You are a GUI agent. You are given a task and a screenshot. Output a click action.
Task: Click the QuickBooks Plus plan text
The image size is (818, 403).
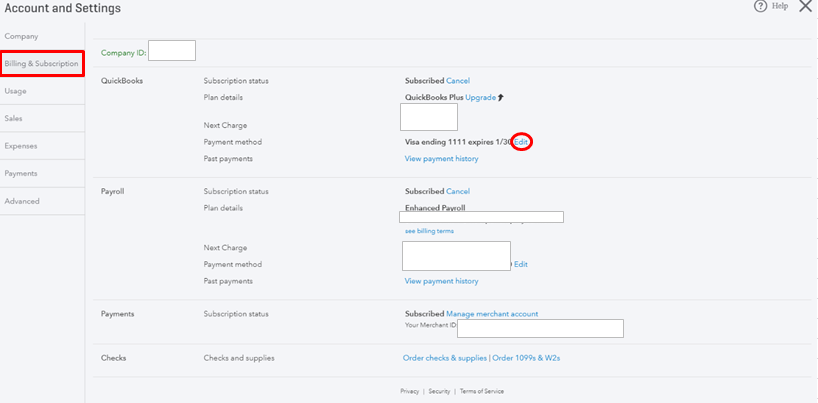pyautogui.click(x=434, y=98)
